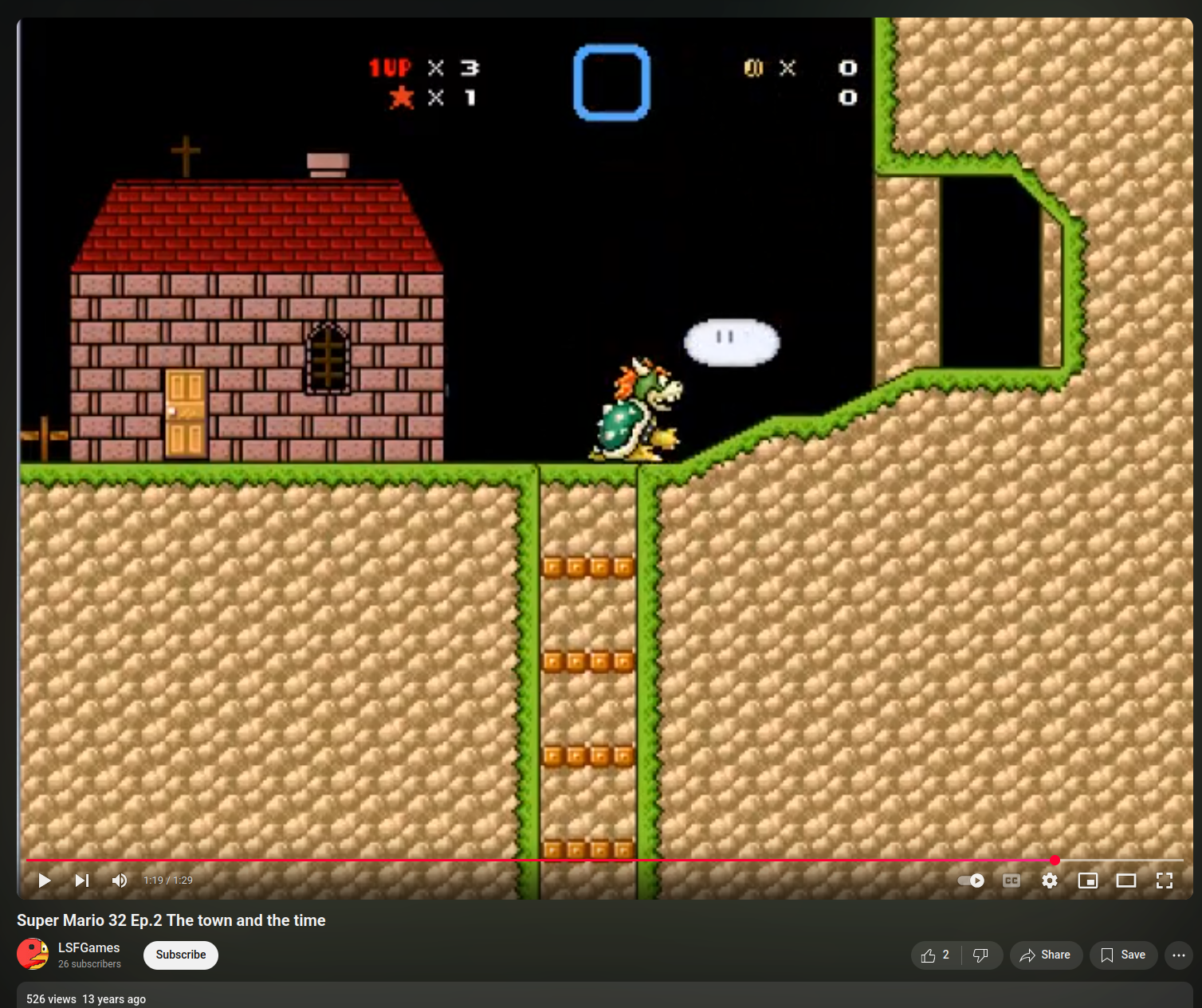The width and height of the screenshot is (1202, 1008).
Task: Save the video to a playlist
Action: point(1123,955)
